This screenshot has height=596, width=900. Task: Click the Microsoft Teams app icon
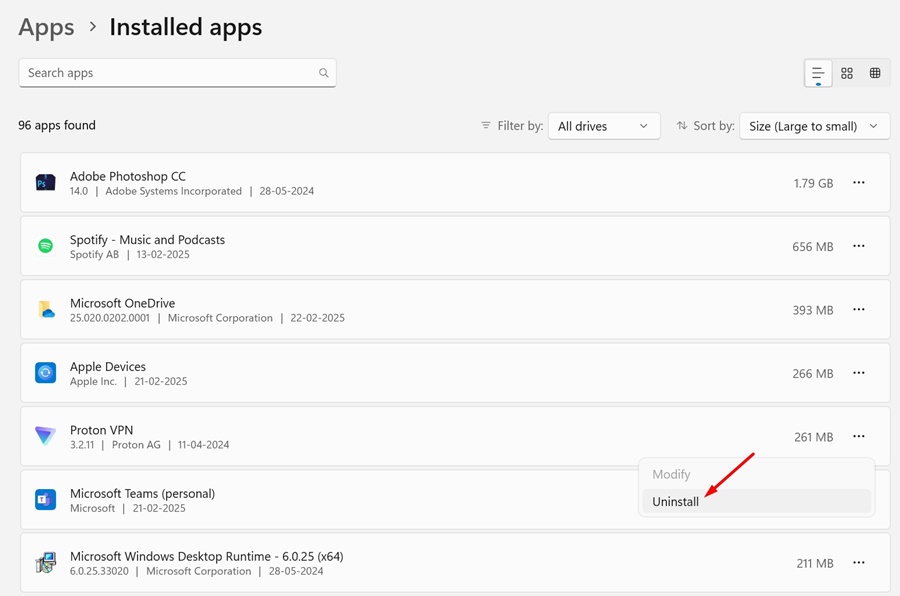45,500
